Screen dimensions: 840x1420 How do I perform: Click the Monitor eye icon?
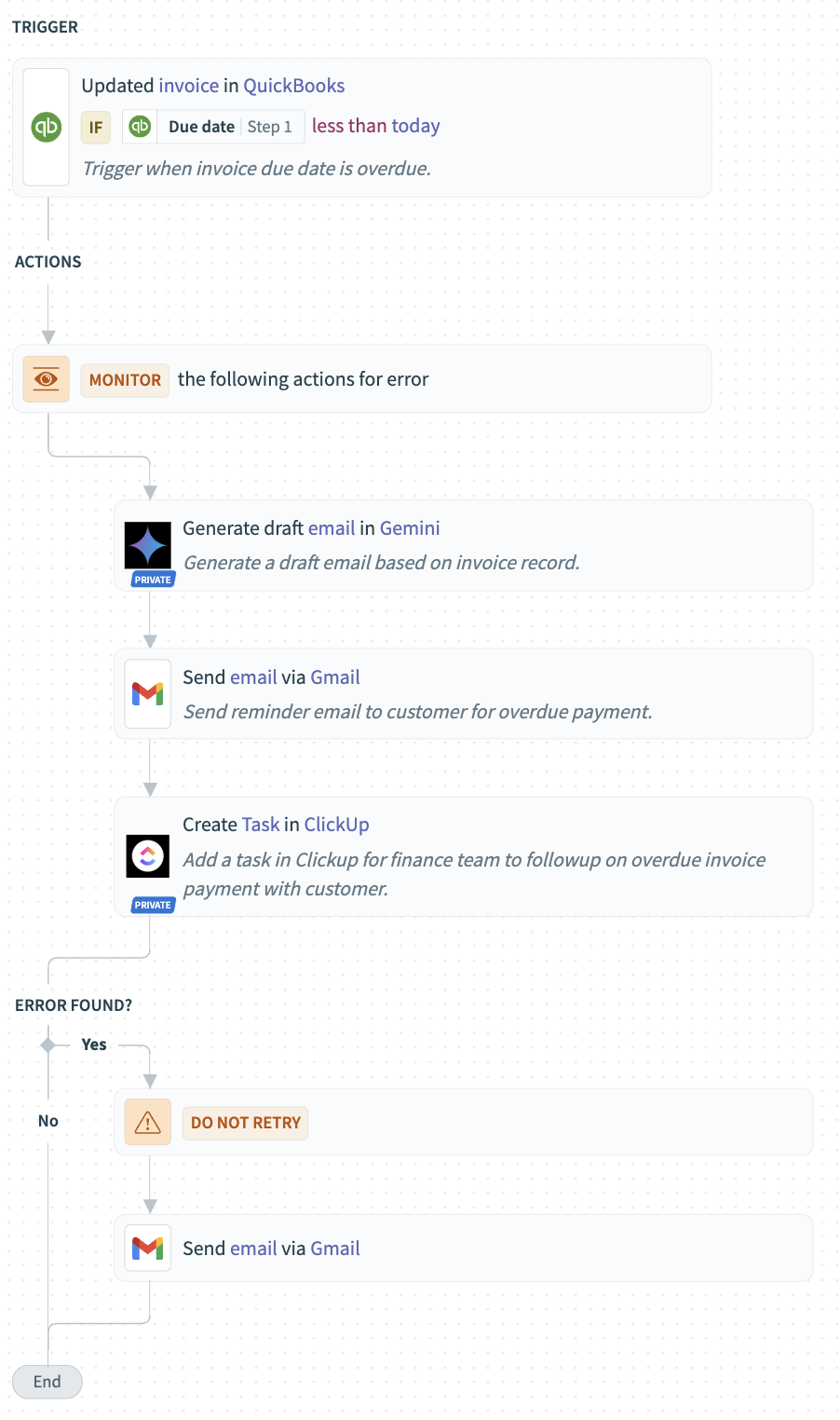[x=46, y=379]
